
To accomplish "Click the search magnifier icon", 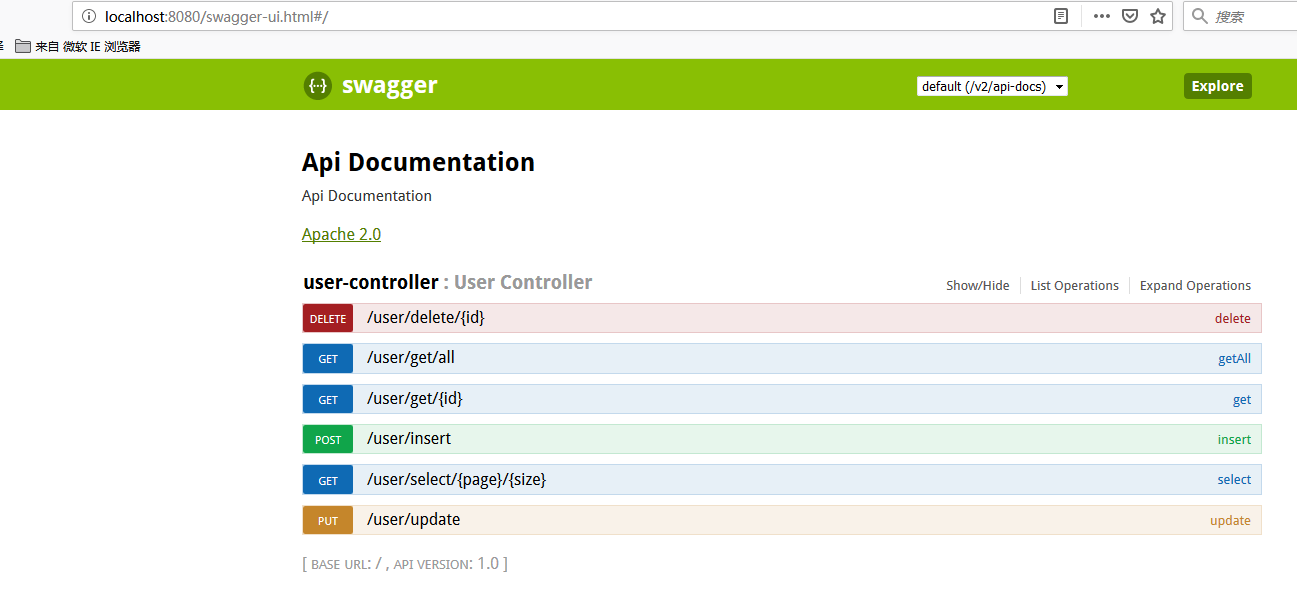I will [x=1198, y=16].
